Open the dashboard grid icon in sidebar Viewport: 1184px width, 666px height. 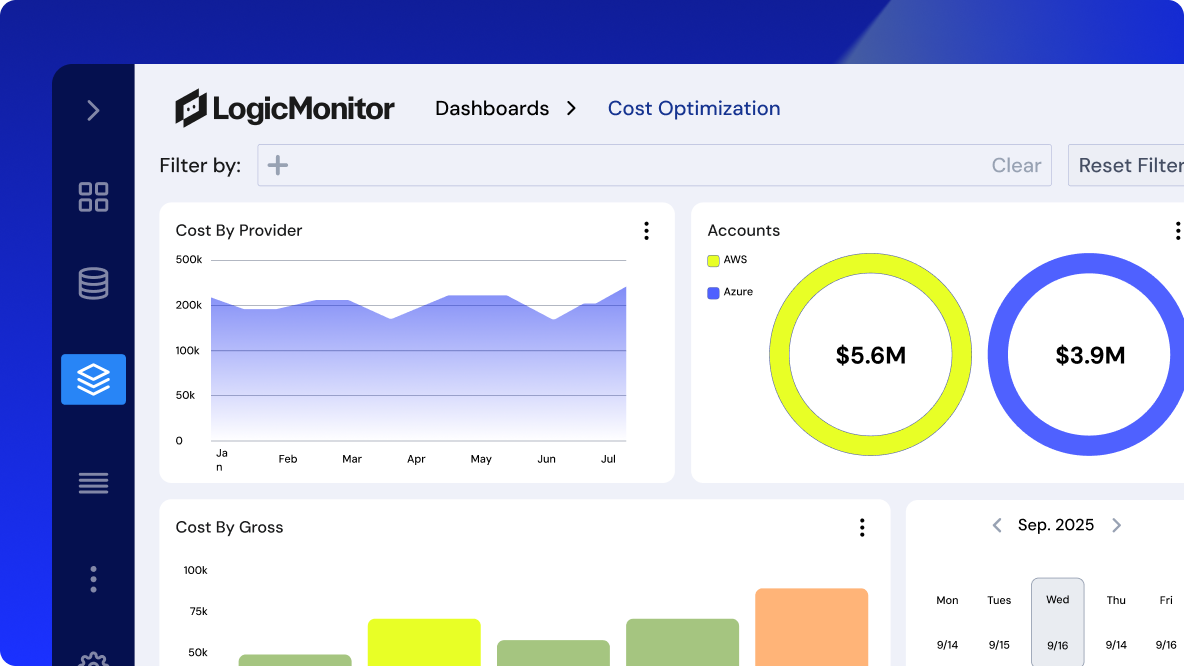click(x=93, y=197)
